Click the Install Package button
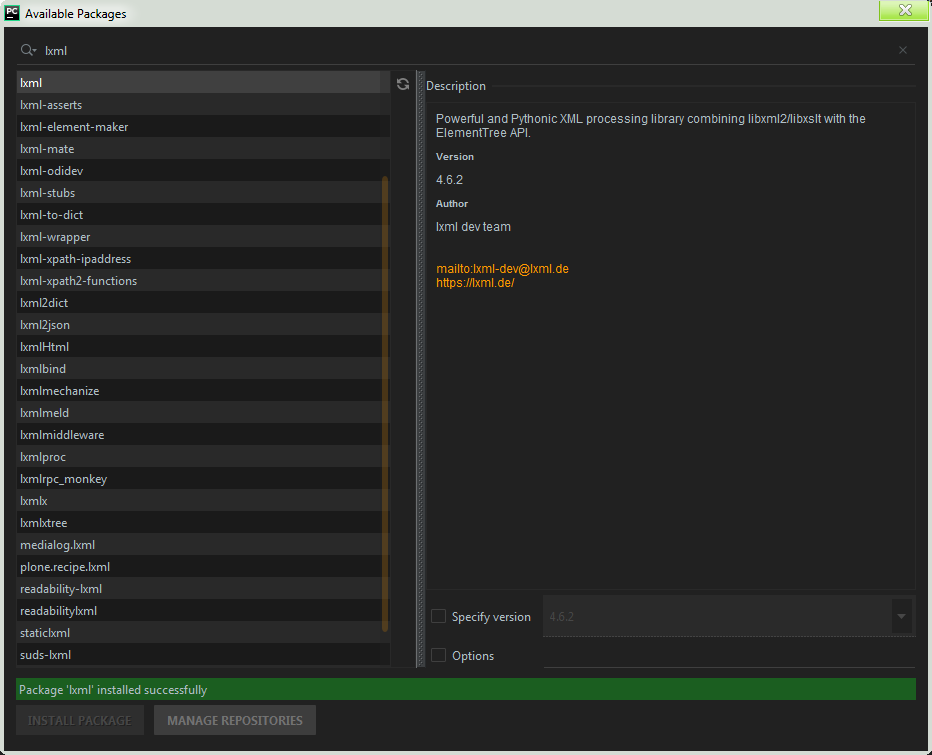Viewport: 932px width, 755px height. tap(80, 720)
